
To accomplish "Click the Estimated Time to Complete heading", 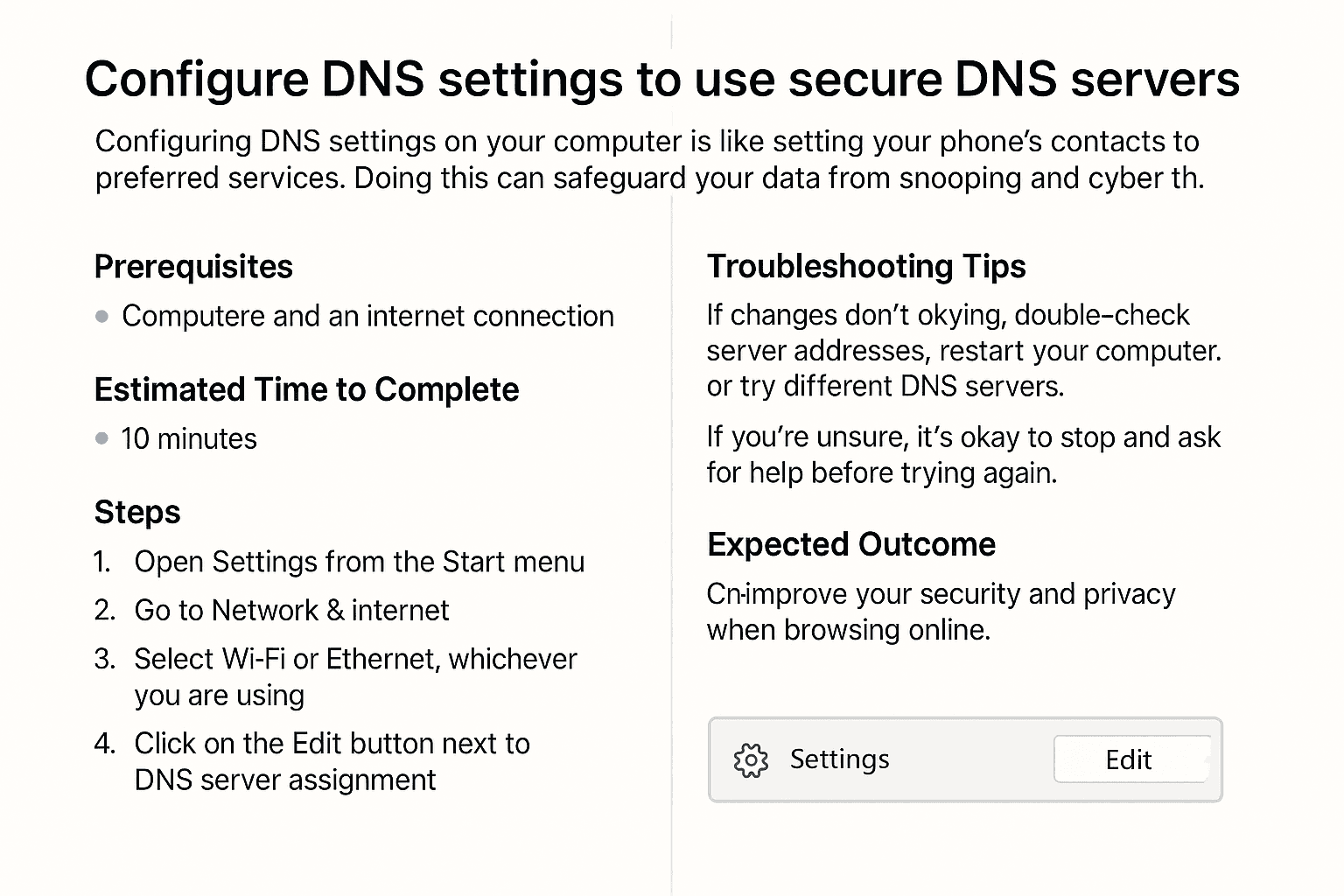I will (x=306, y=389).
